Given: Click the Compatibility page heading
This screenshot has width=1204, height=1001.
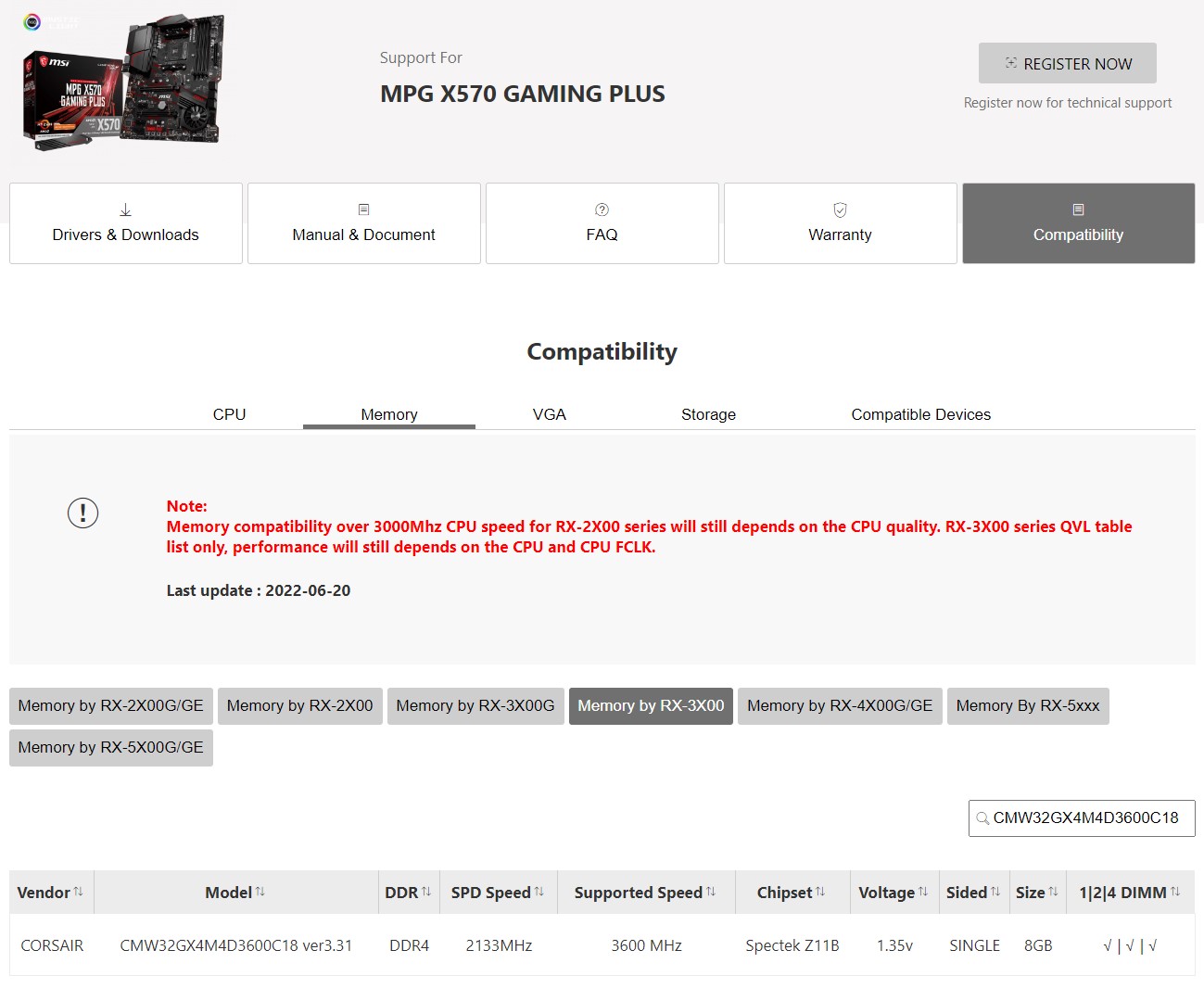Looking at the screenshot, I should click(x=602, y=351).
